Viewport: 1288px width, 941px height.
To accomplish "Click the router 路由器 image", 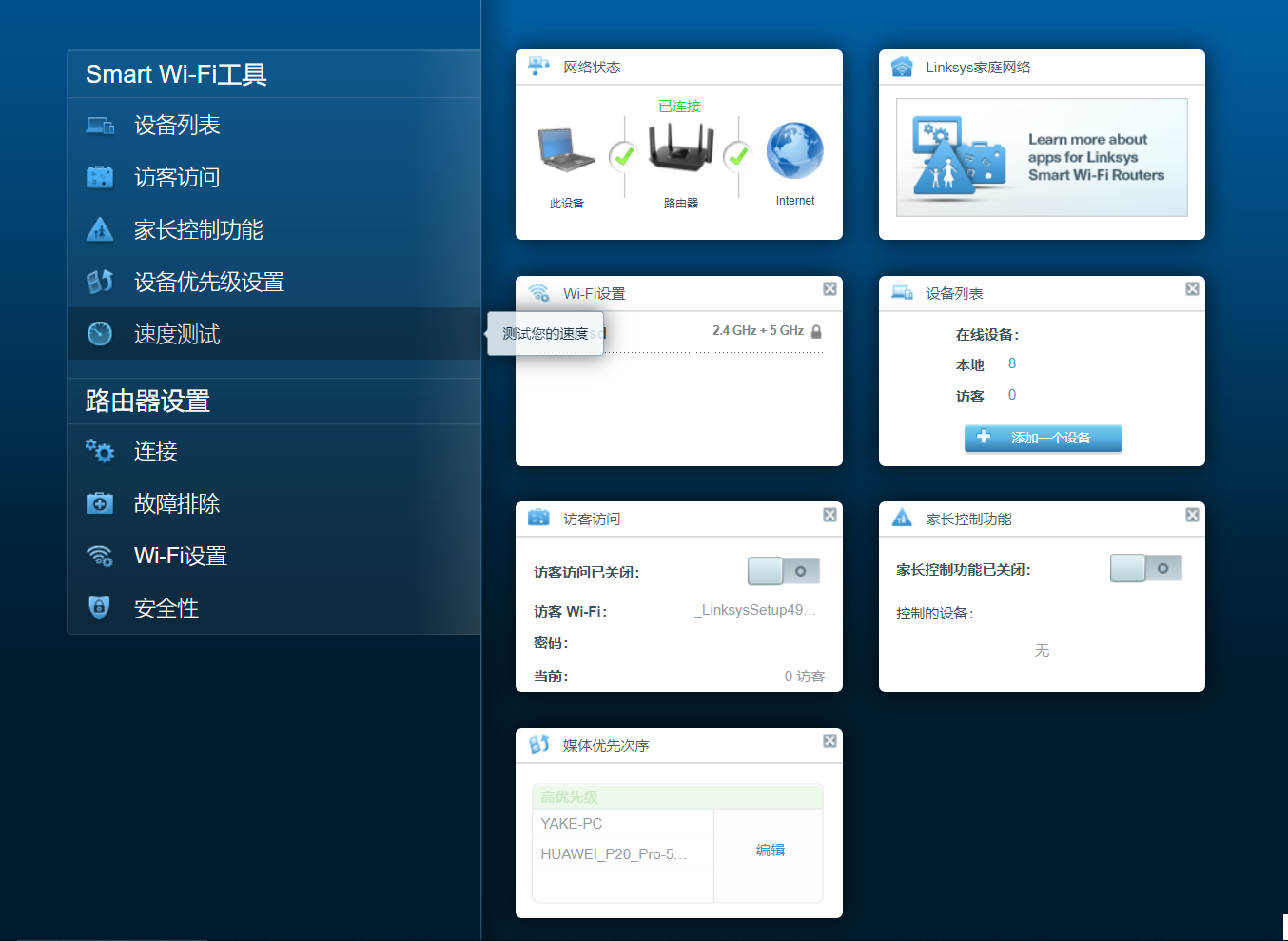I will [x=681, y=147].
